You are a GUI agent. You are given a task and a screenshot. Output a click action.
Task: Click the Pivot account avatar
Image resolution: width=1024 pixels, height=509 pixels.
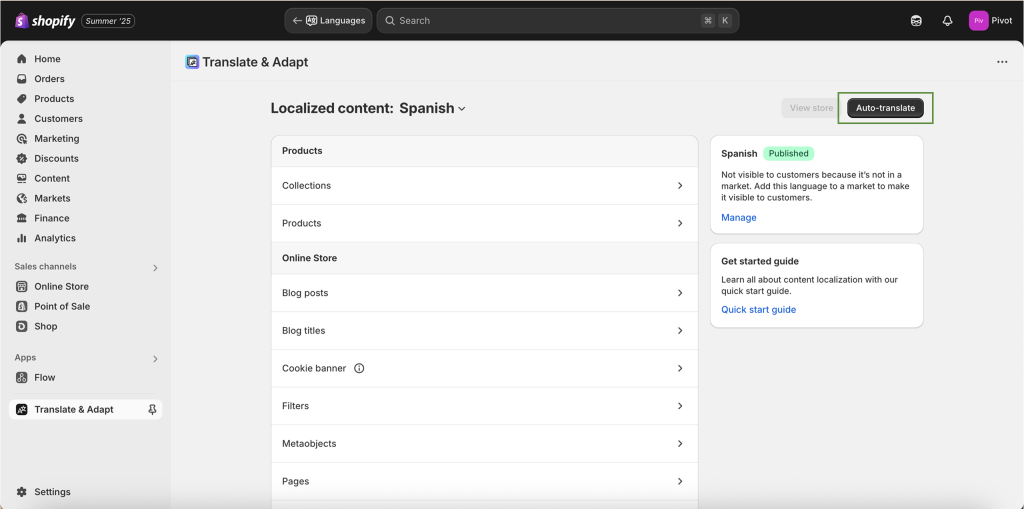(x=978, y=21)
